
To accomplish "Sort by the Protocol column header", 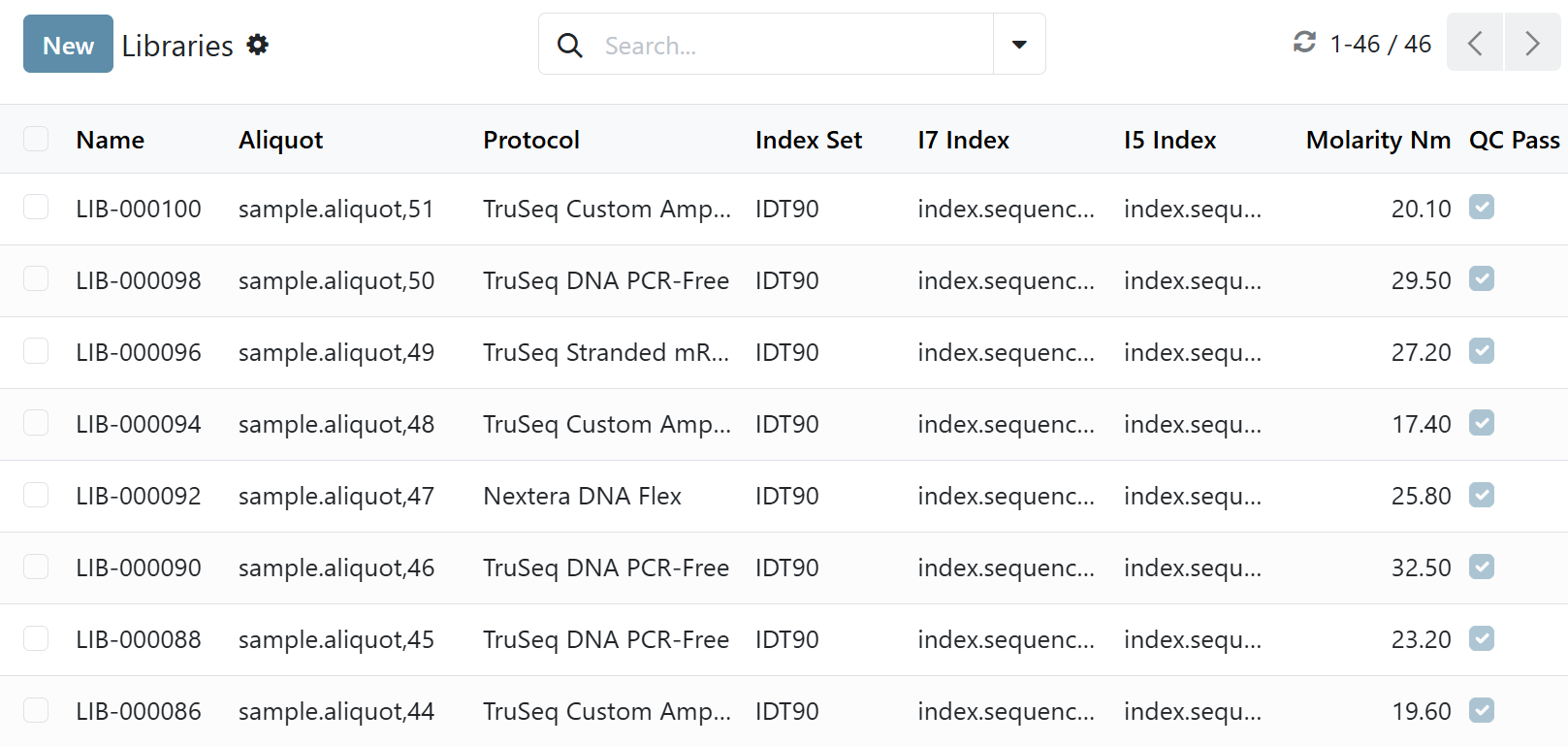I will point(531,140).
